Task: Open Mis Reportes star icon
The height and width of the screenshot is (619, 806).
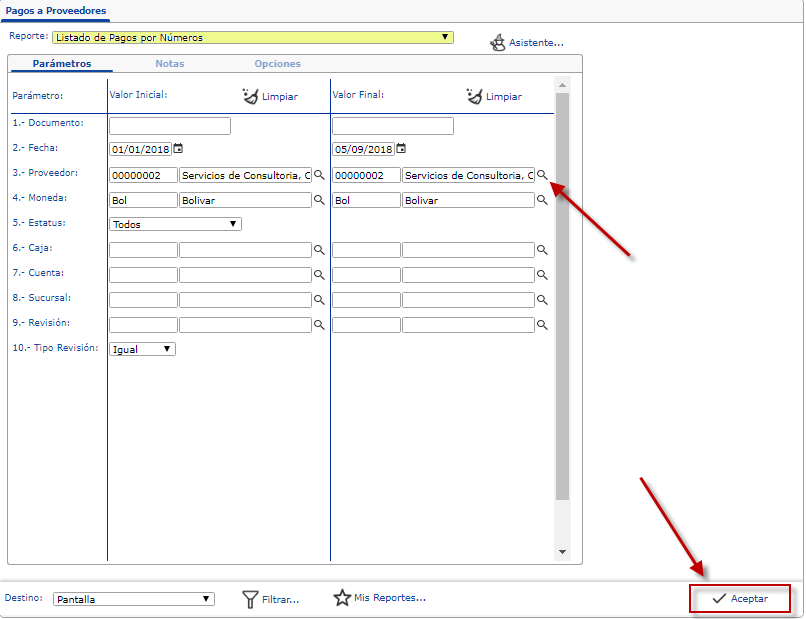Action: tap(342, 598)
